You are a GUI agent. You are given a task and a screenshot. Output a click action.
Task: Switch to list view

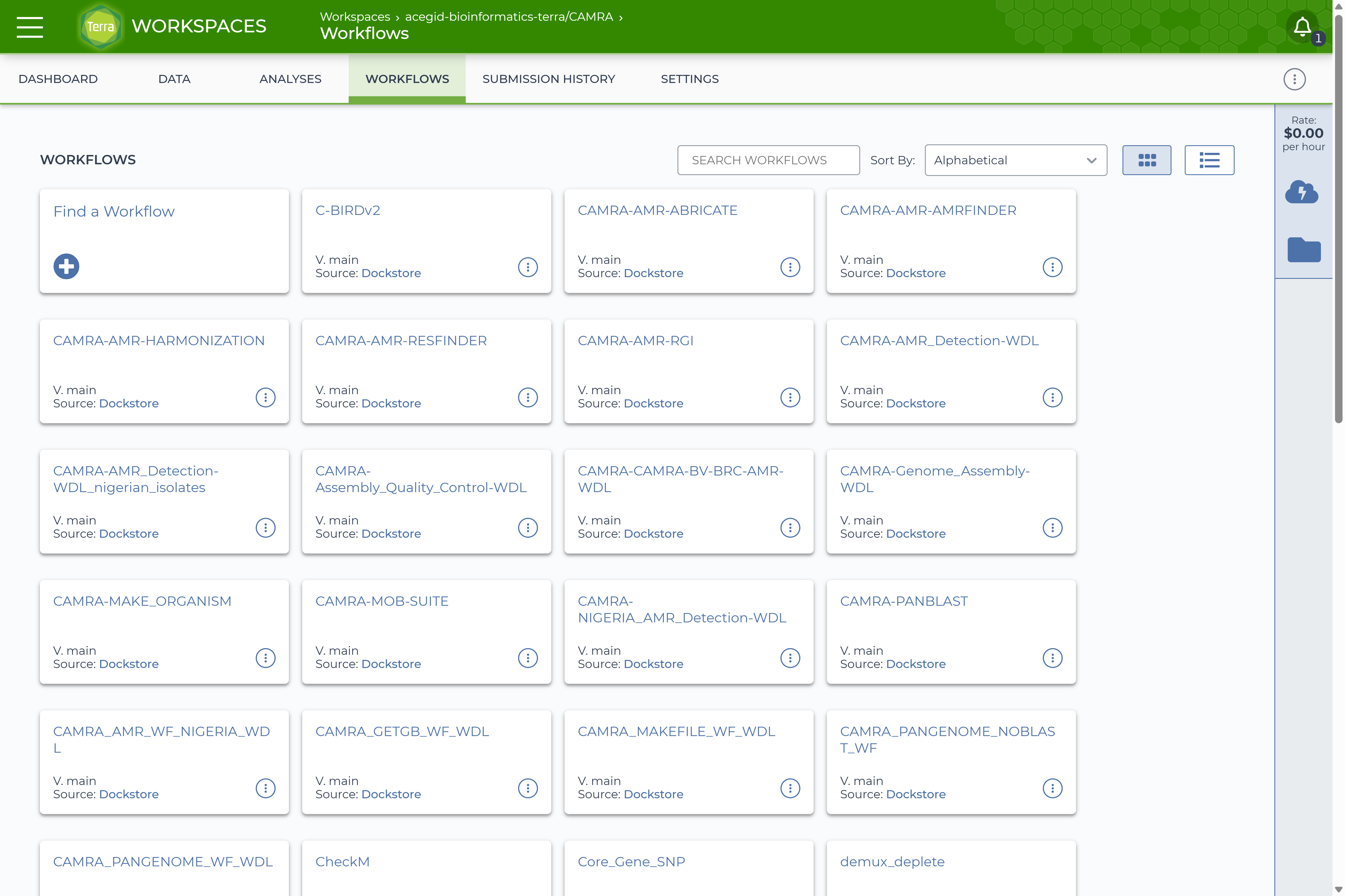coord(1209,160)
